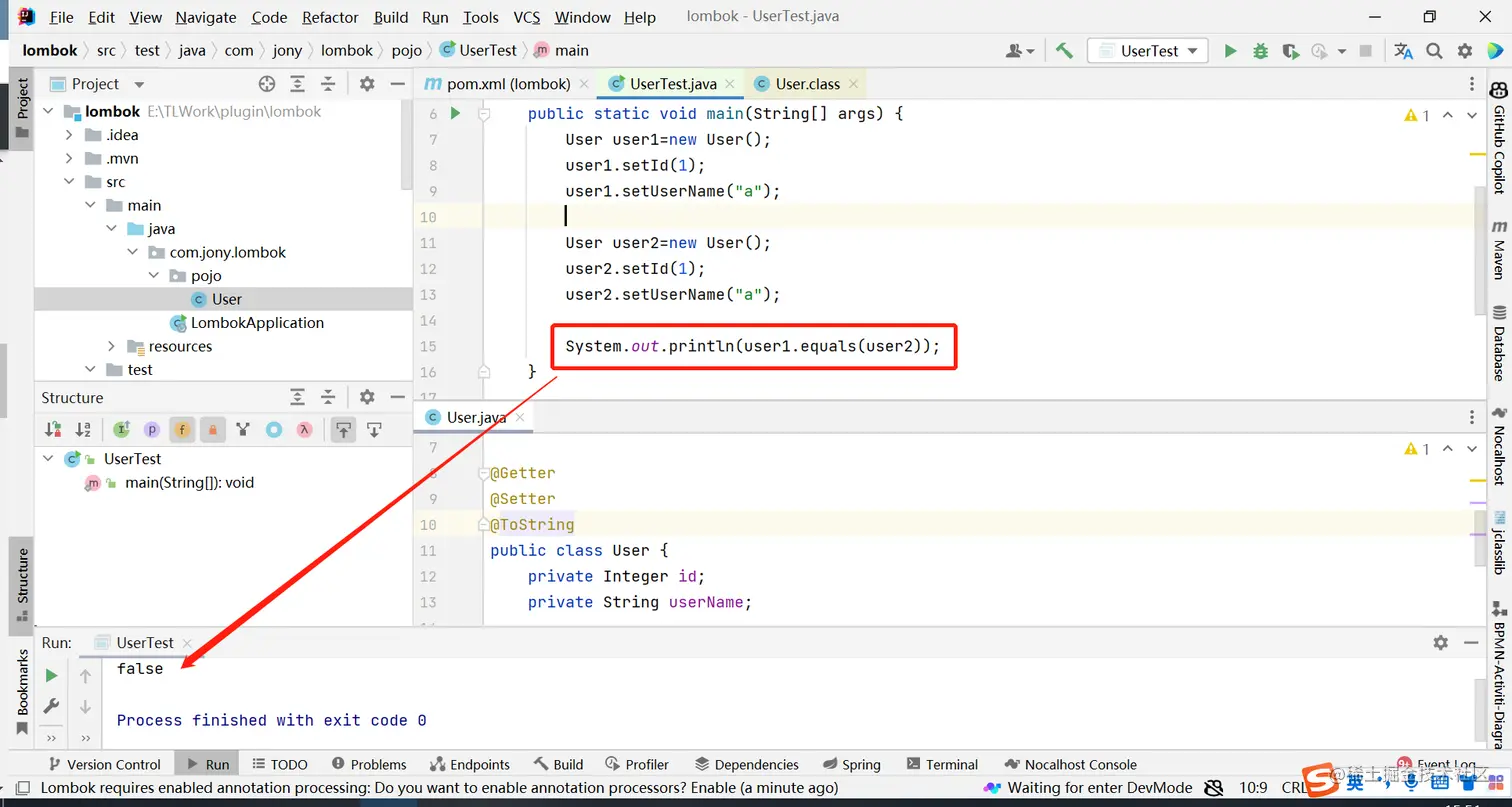Rerun UserTest from the Run panel
The width and height of the screenshot is (1512, 807).
(x=51, y=676)
